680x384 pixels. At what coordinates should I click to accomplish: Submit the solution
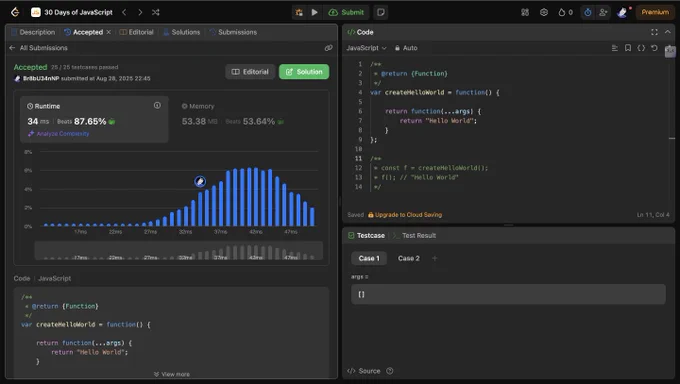click(347, 12)
